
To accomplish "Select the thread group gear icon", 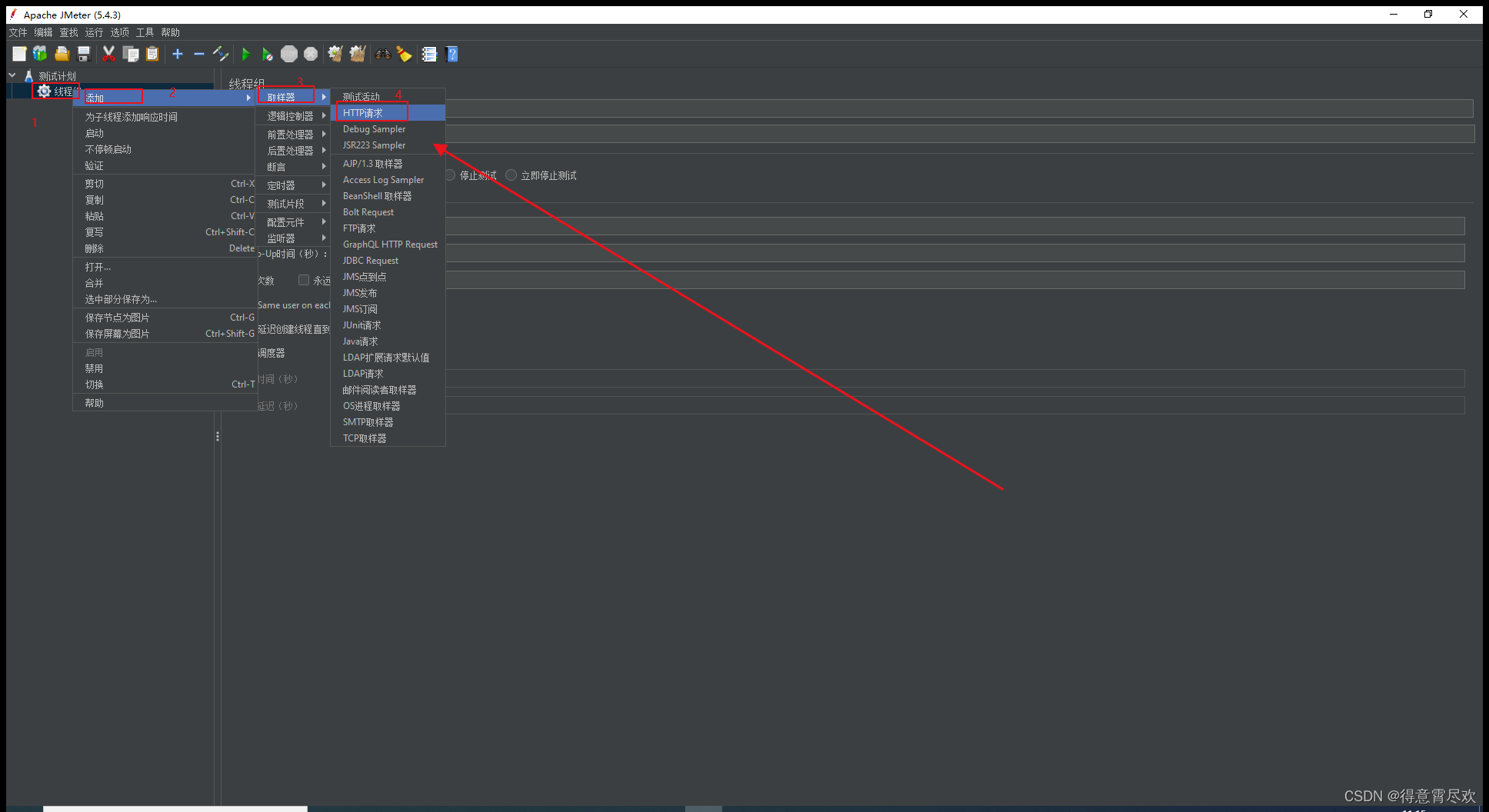I will [44, 92].
